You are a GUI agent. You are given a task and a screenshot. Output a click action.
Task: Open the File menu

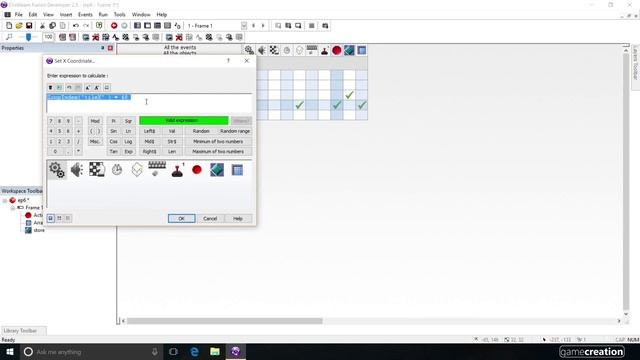click(19, 15)
